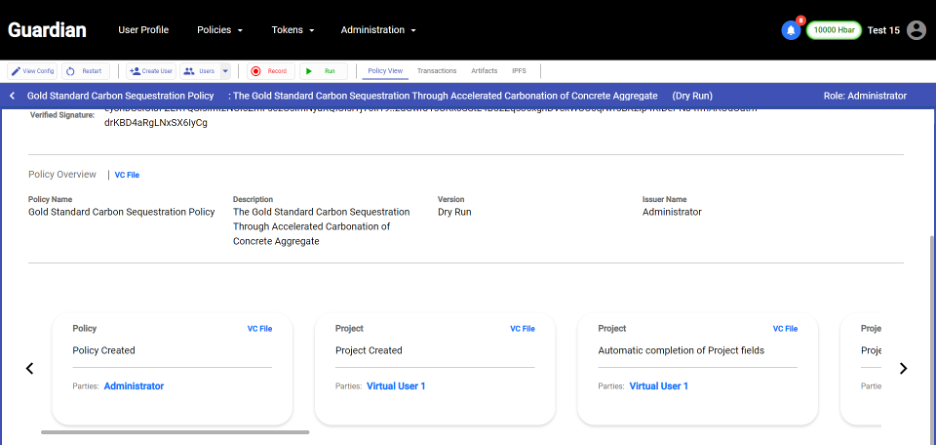
Task: Click the 10000 Hbar balance badge
Action: point(834,30)
